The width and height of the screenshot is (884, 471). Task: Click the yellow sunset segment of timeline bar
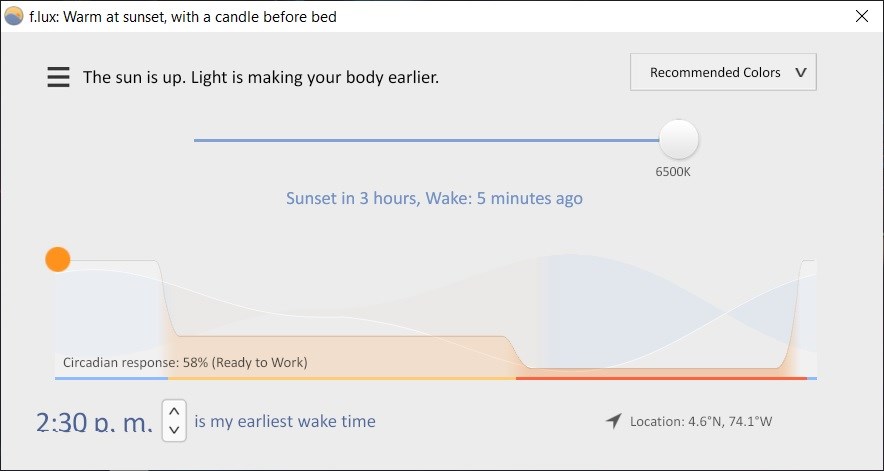click(x=342, y=378)
